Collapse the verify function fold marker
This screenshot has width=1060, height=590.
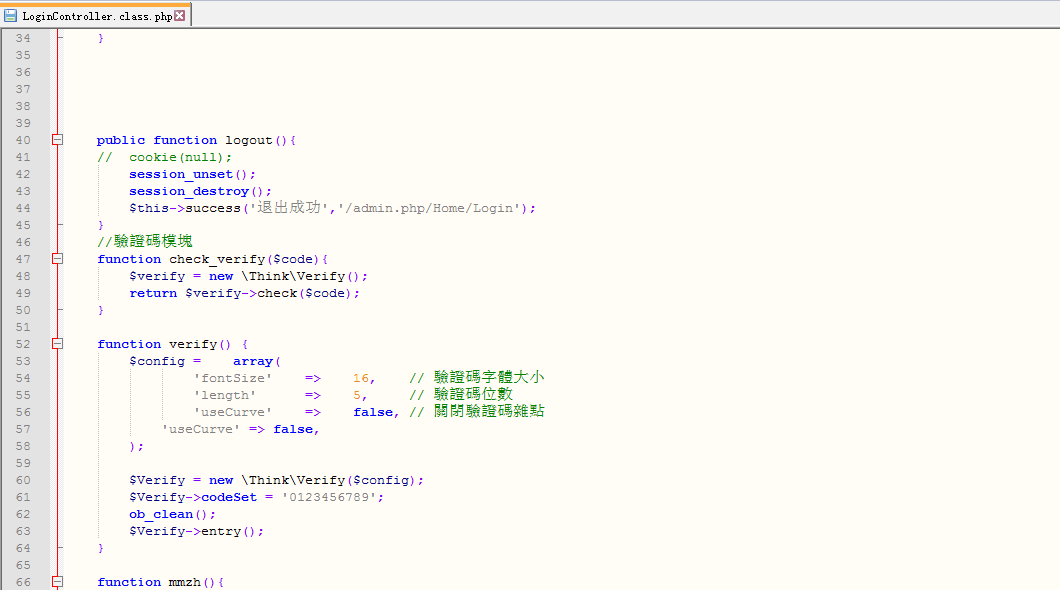pos(57,344)
